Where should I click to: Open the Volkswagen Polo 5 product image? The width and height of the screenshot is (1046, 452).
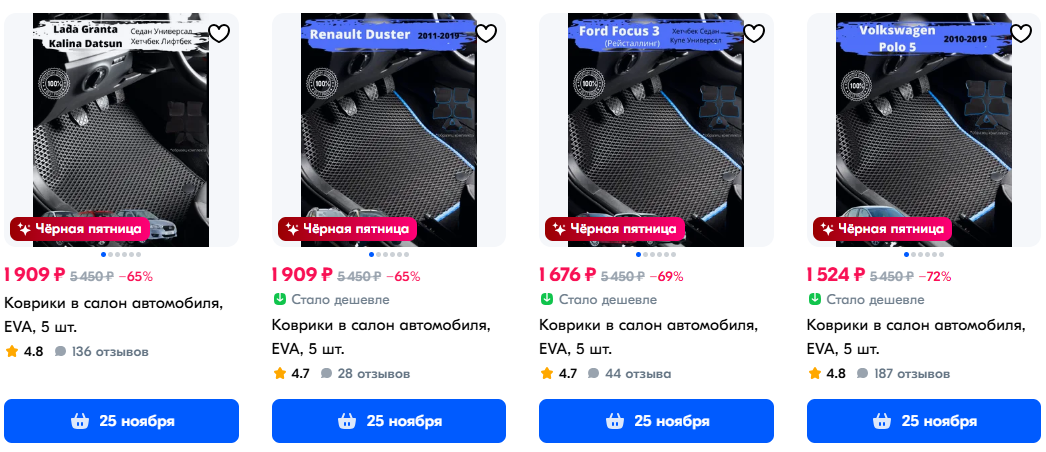[924, 130]
